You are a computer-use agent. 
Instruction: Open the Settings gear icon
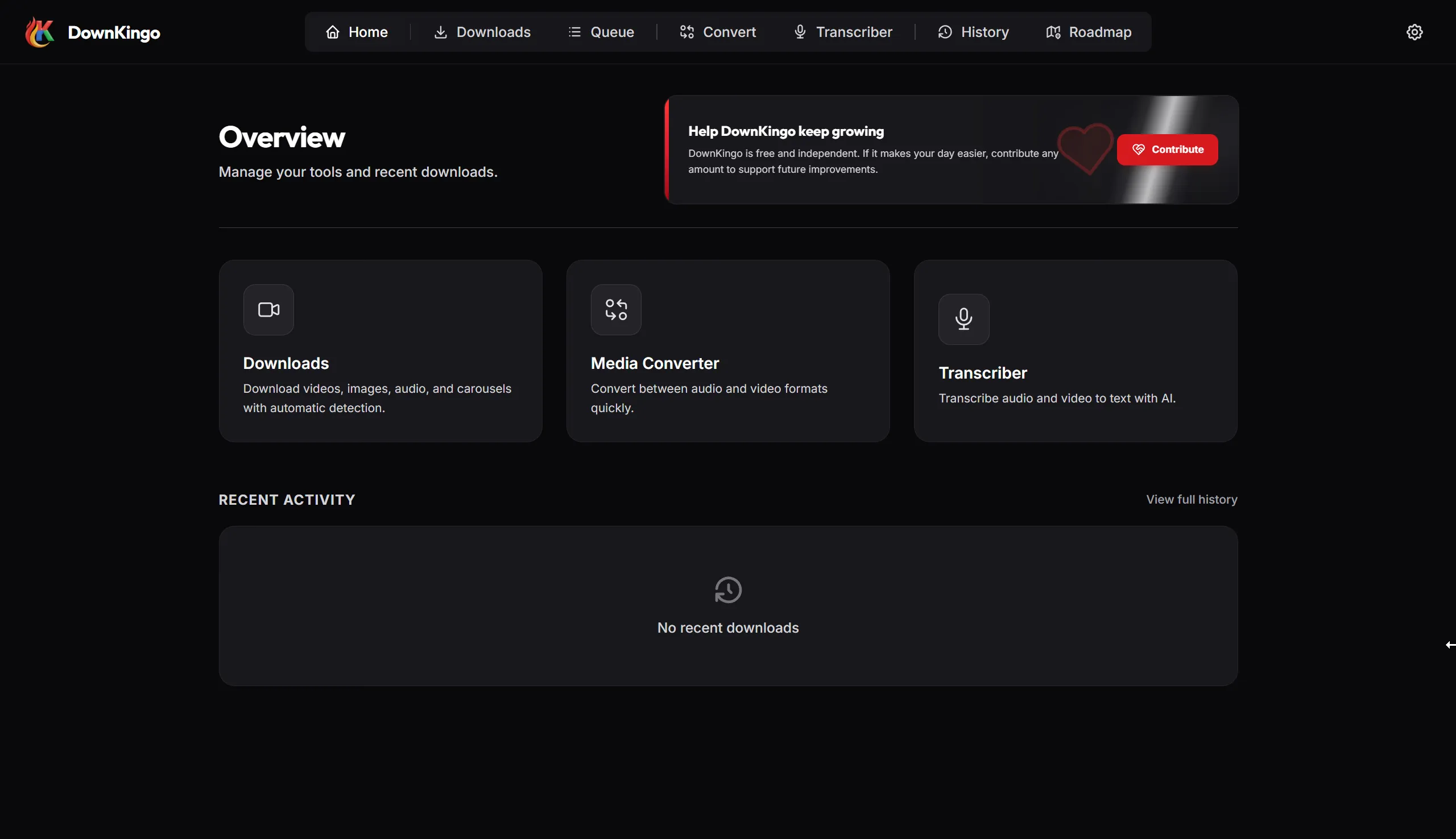[x=1414, y=32]
